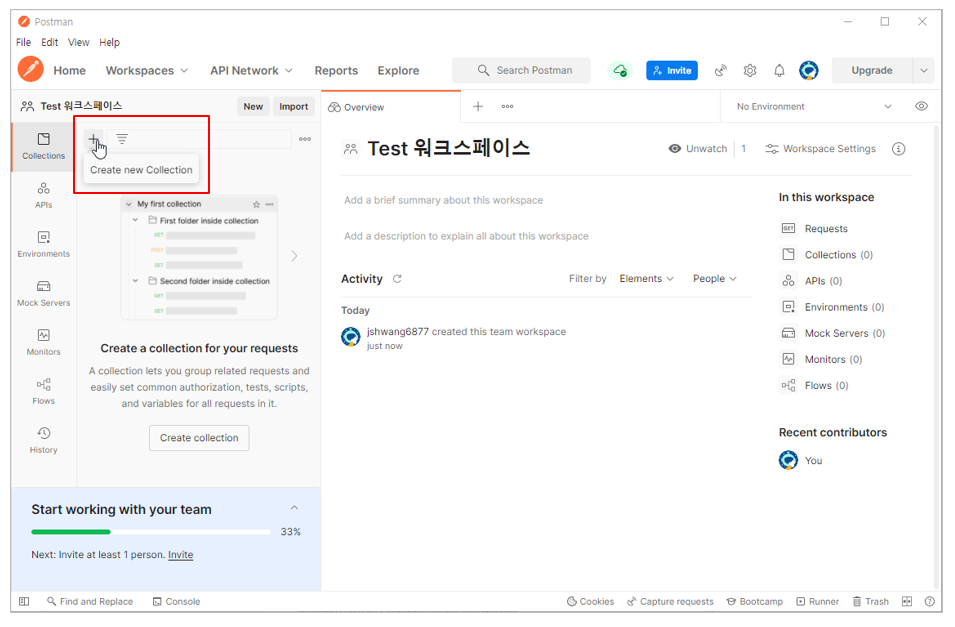The height and width of the screenshot is (627, 955).
Task: Expand the API Network dropdown
Action: coord(251,71)
